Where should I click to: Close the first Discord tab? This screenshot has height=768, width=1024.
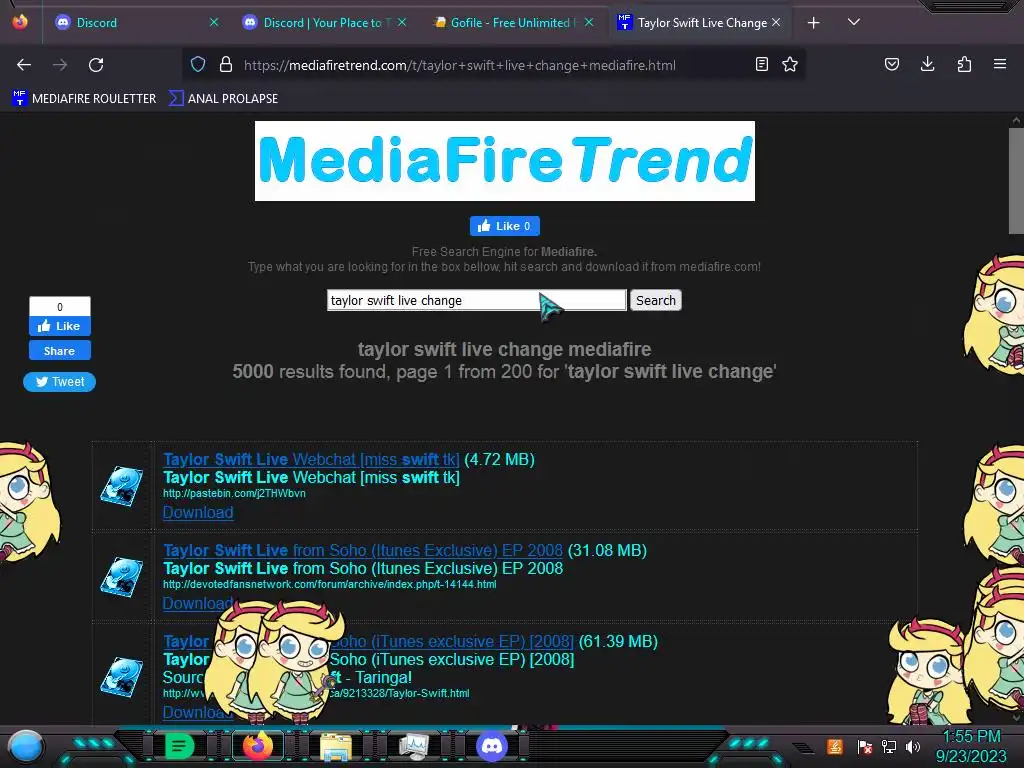[214, 22]
